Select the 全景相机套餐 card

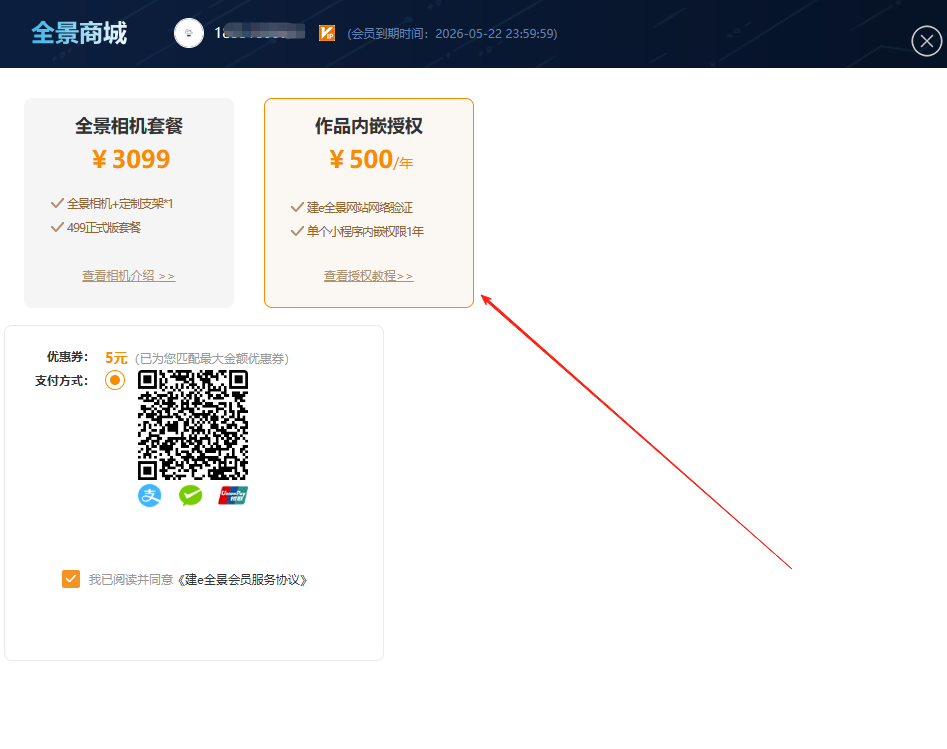click(129, 203)
